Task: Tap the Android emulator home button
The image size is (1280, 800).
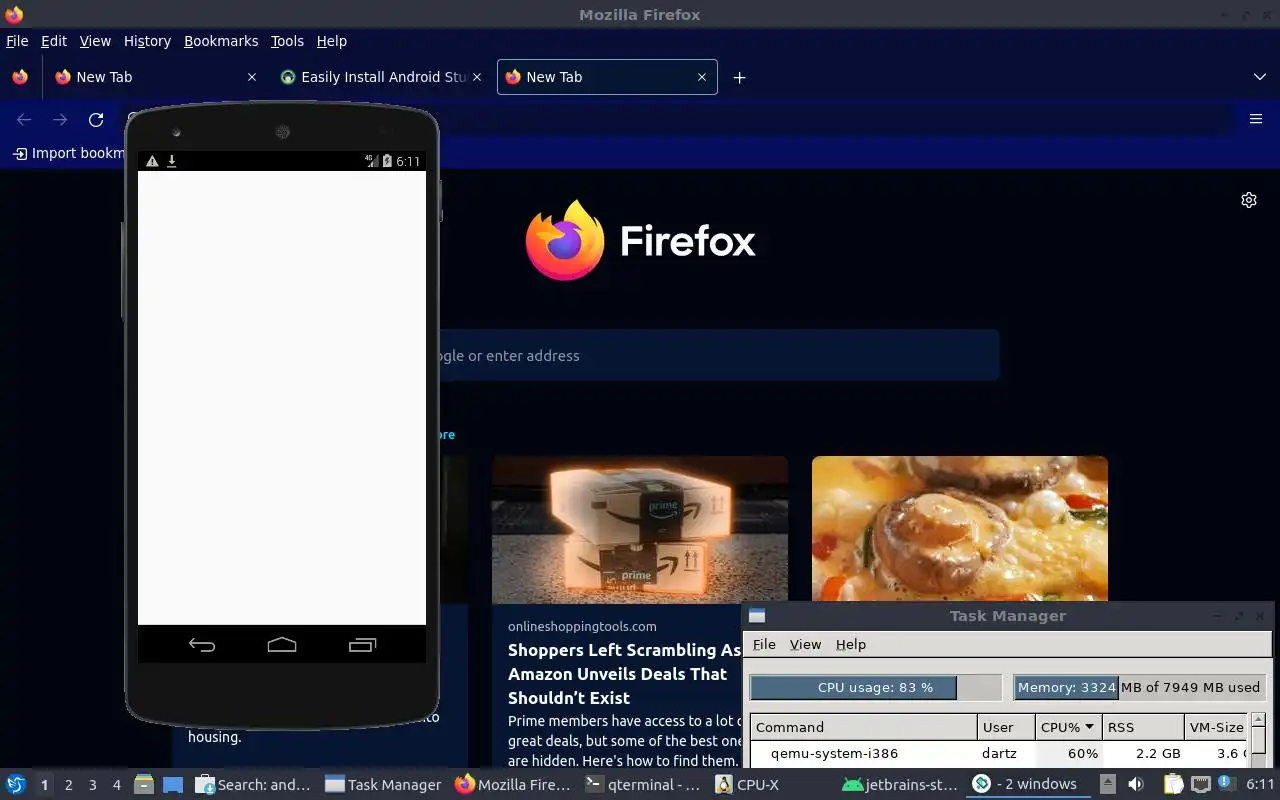Action: [282, 645]
